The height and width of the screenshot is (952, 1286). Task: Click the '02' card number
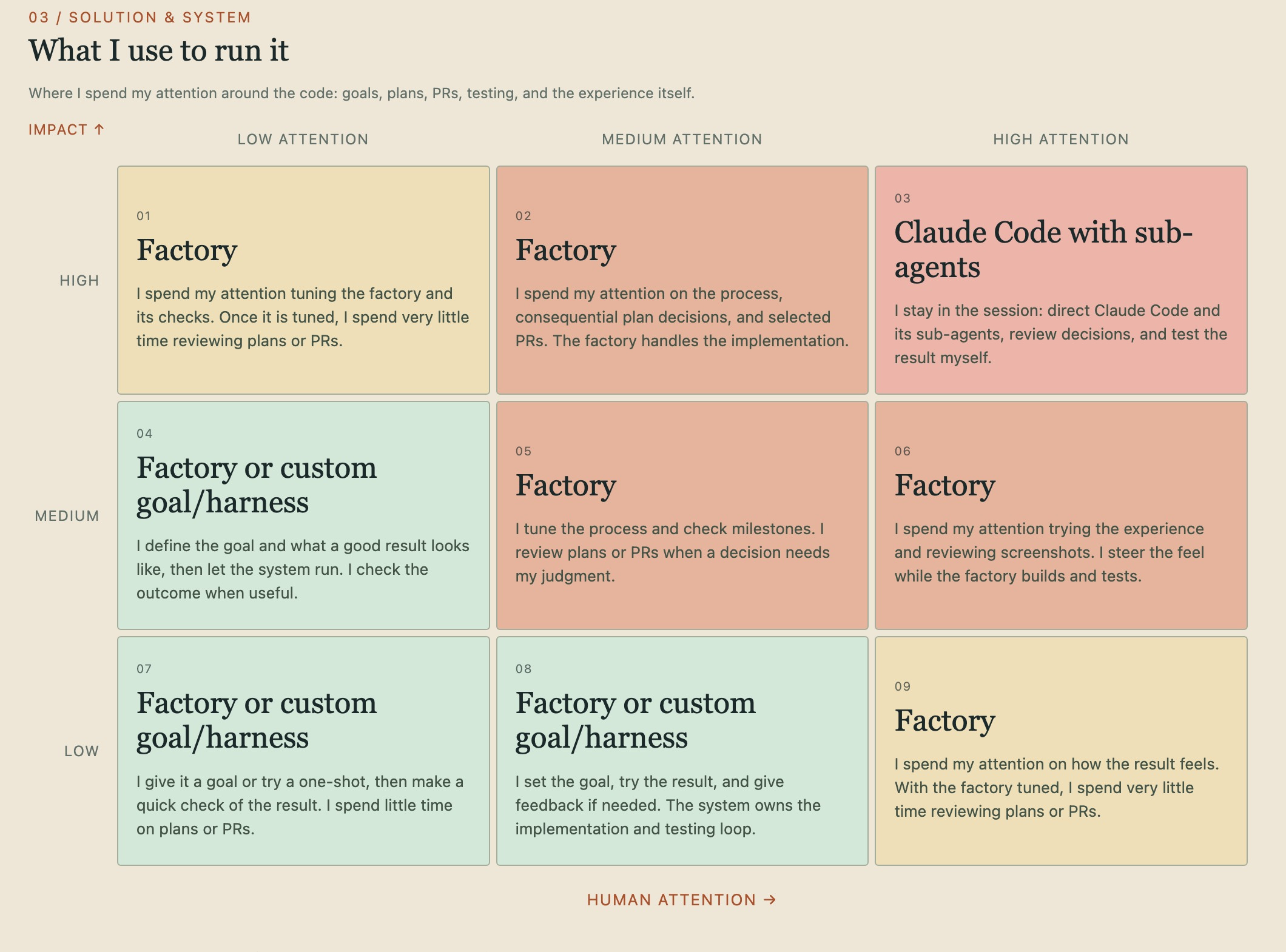pos(523,216)
